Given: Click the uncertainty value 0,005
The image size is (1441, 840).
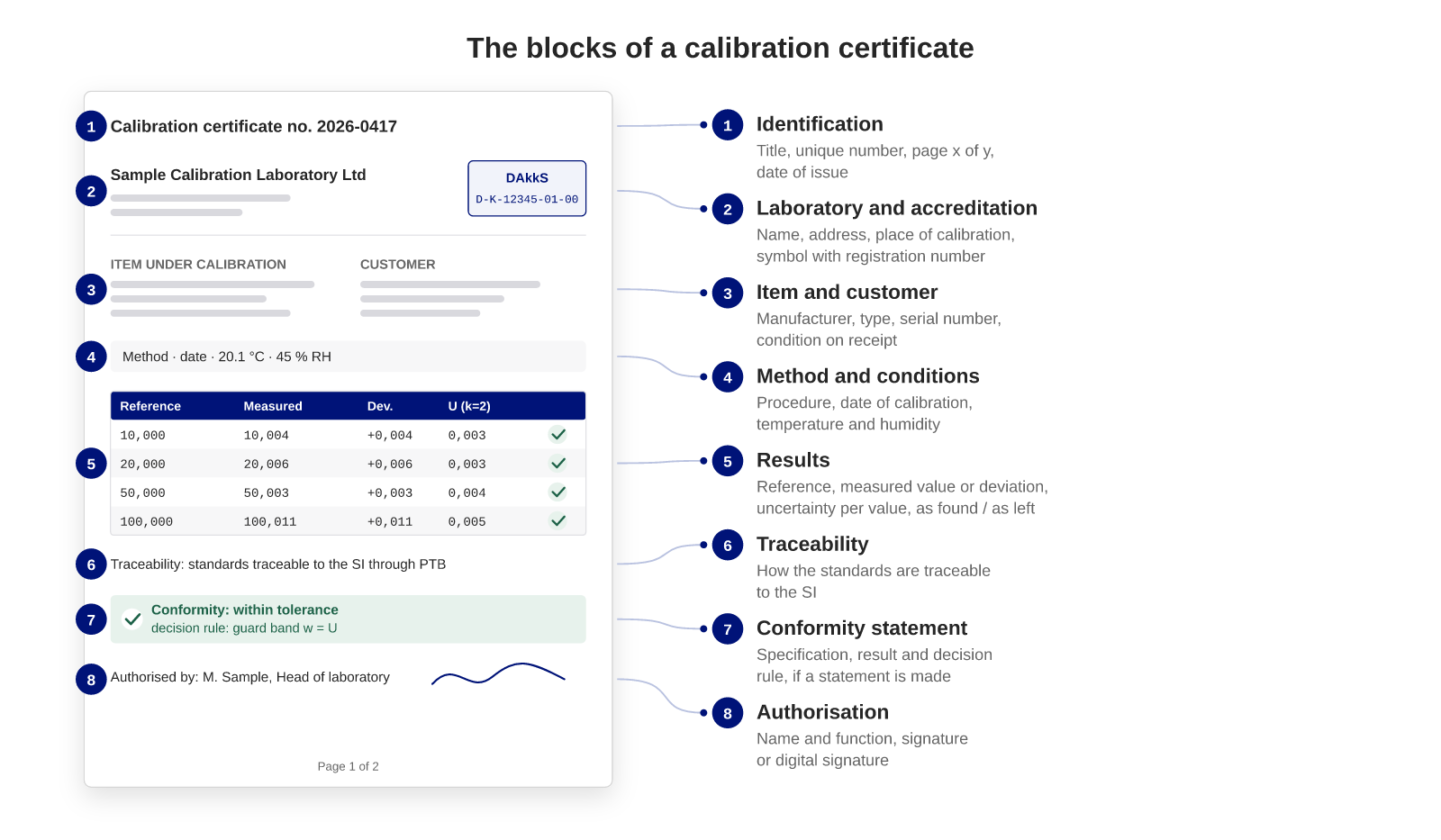Looking at the screenshot, I should (x=467, y=522).
